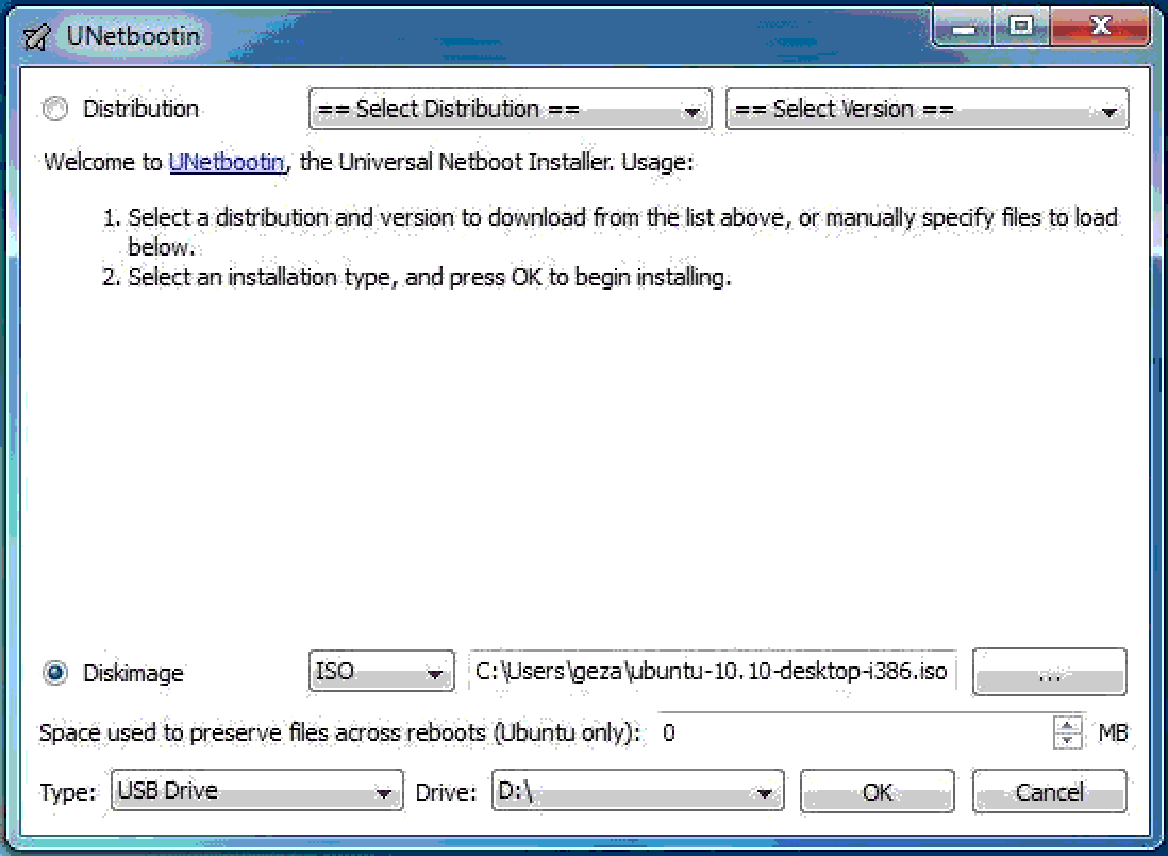
Task: Select the Distribution radio button
Action: [55, 108]
